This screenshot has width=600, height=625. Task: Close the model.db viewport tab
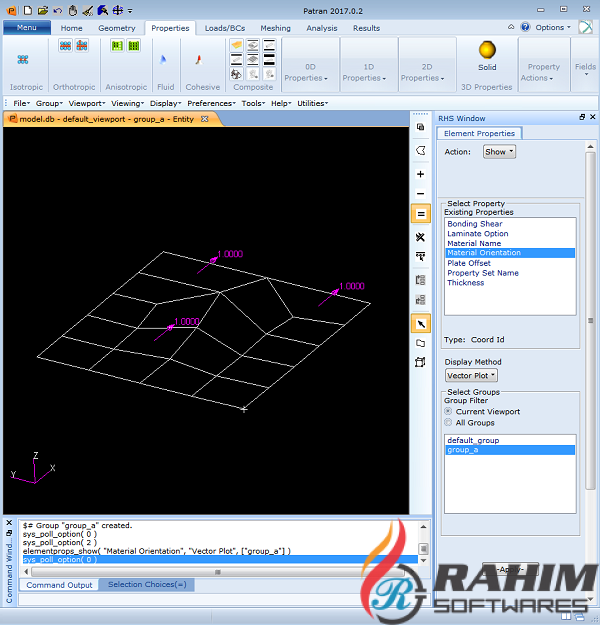205,119
